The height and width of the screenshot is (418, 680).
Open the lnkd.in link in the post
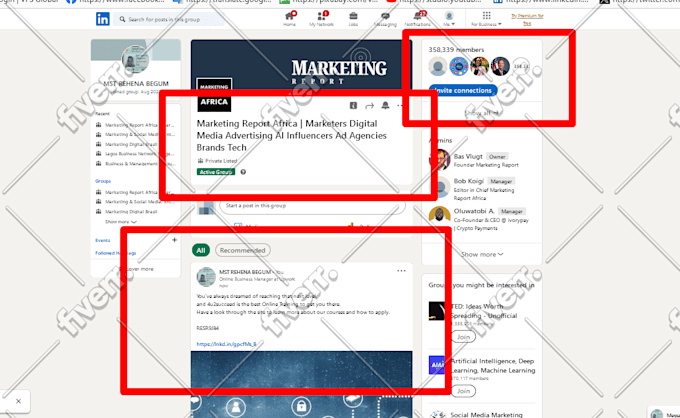click(x=226, y=344)
